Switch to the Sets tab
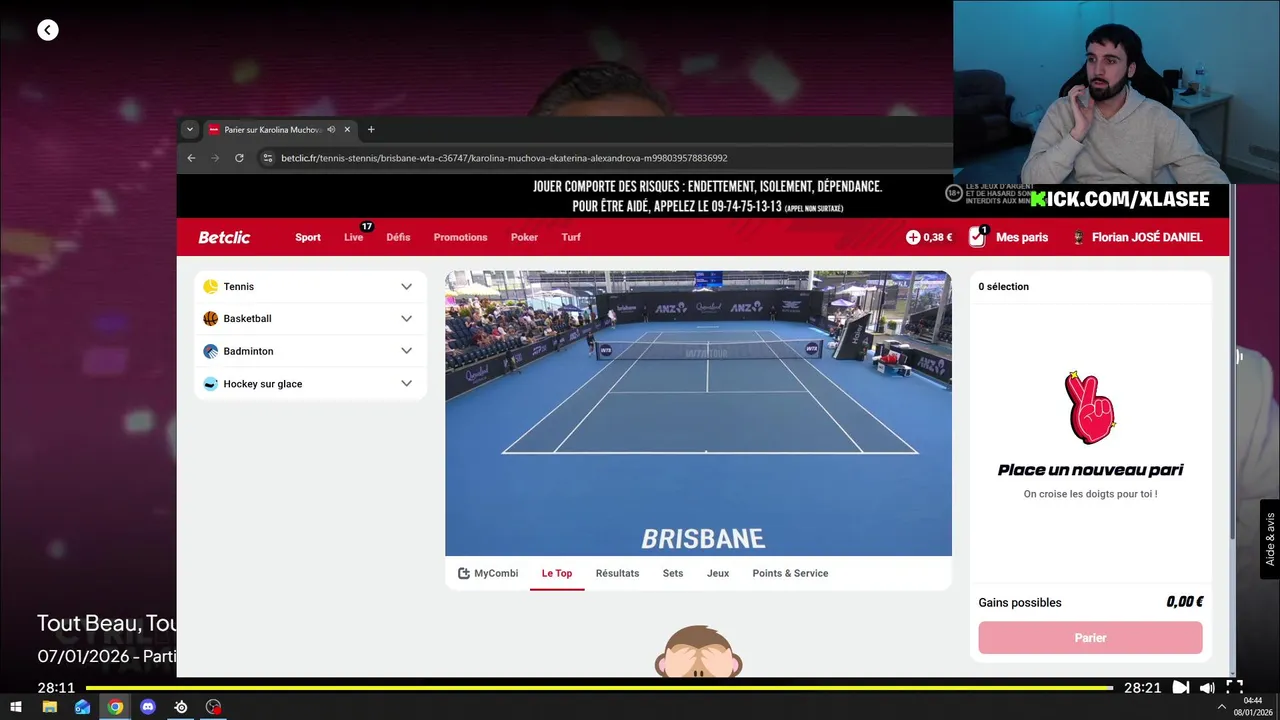 [x=673, y=573]
